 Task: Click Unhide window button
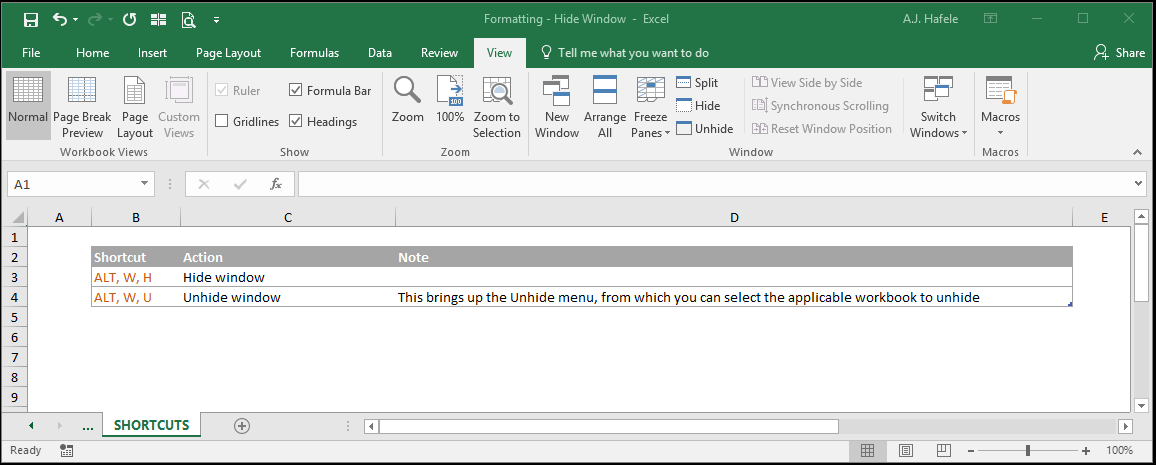[x=704, y=129]
